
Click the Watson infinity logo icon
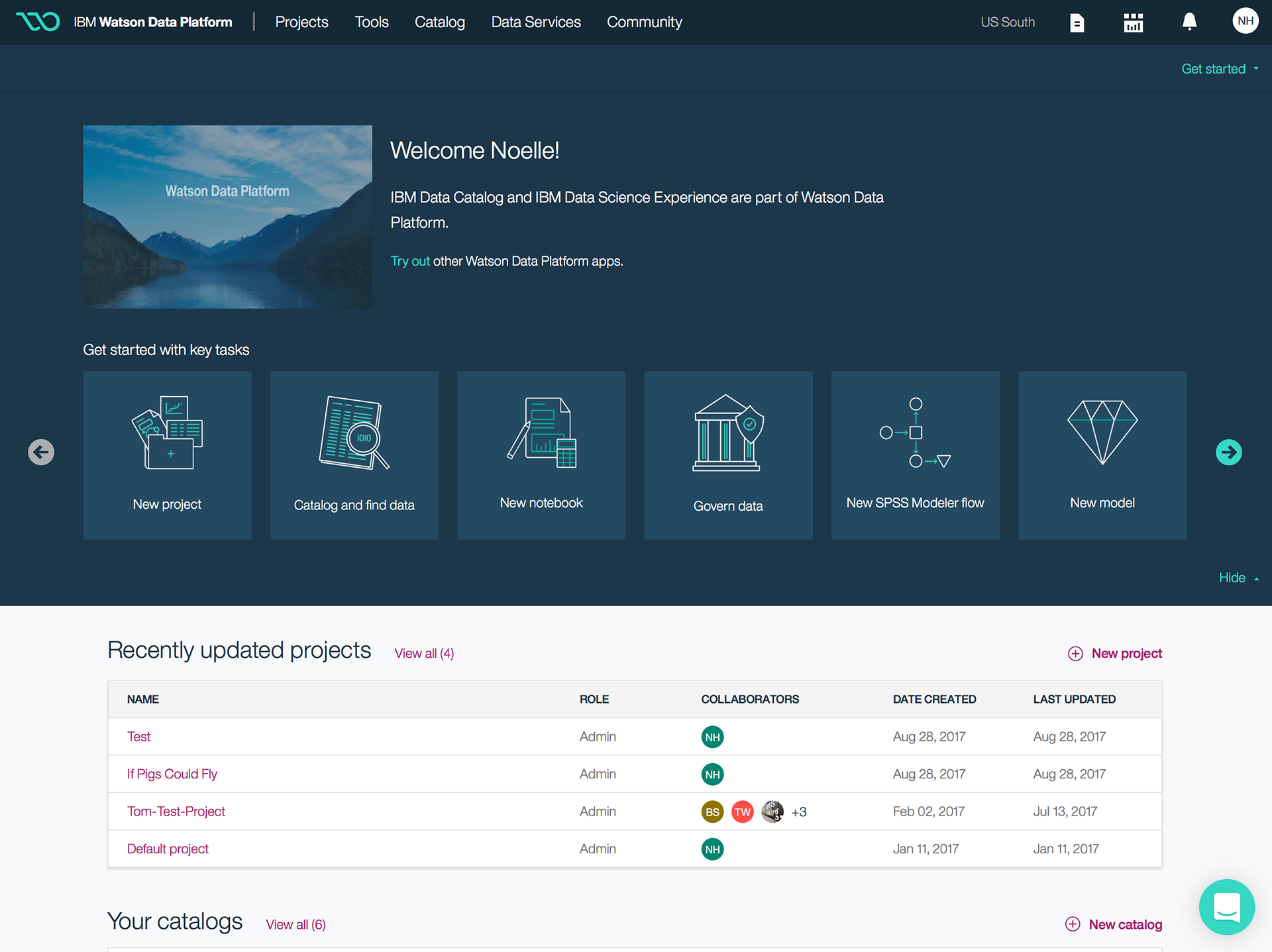[38, 22]
